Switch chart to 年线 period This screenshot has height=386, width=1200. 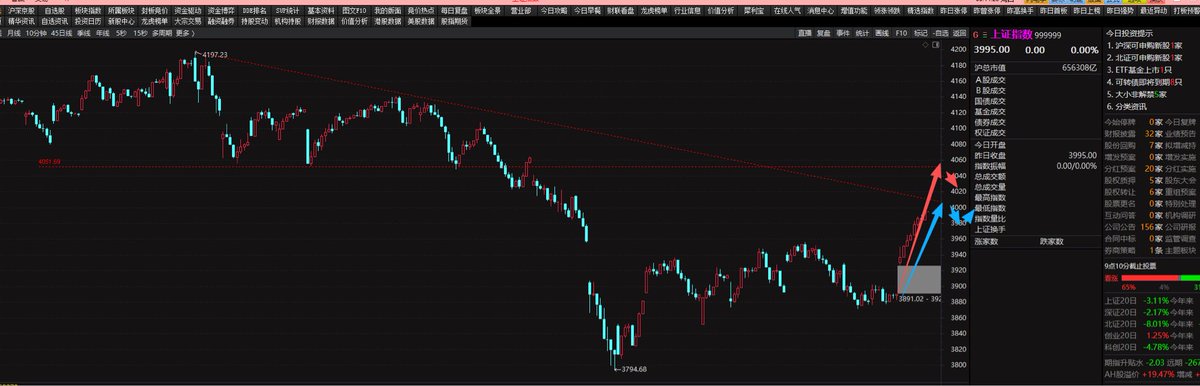(x=102, y=33)
